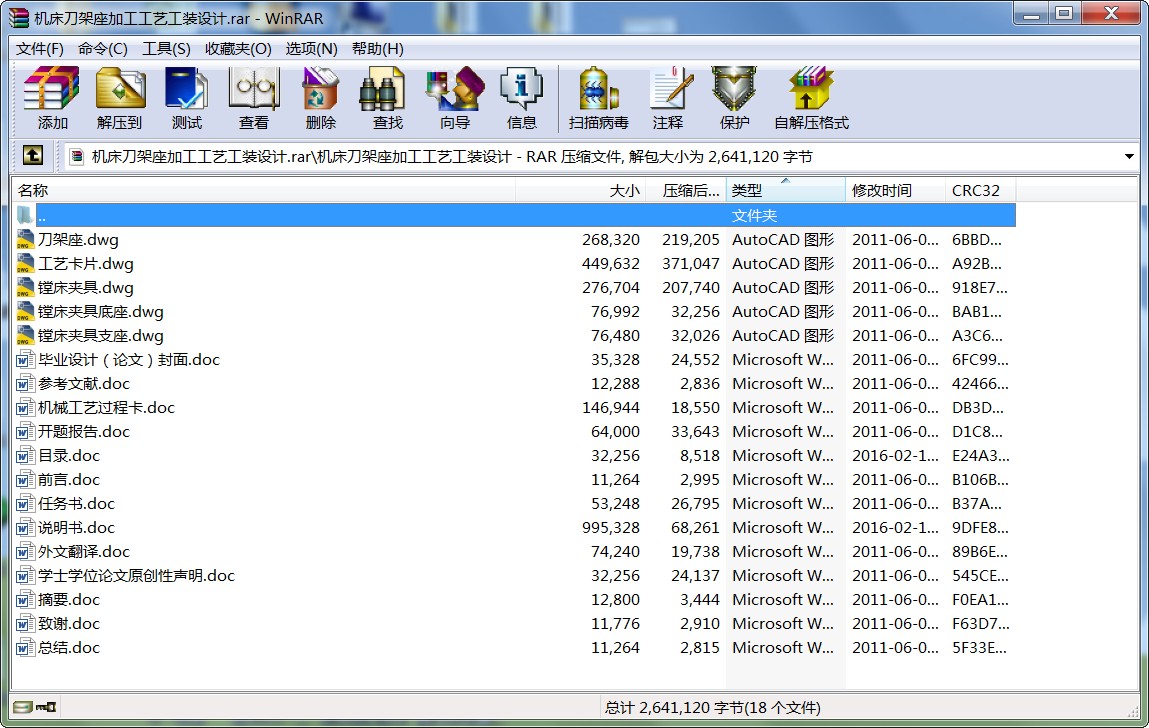
Task: Select file 学士学位论文原创性声明.doc
Action: pos(136,576)
